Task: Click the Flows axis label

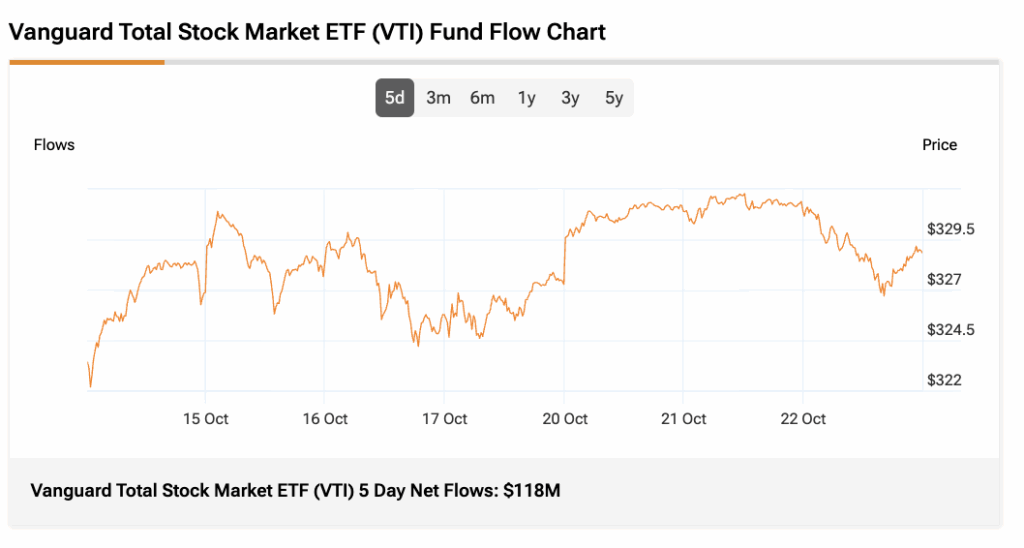Action: 54,145
